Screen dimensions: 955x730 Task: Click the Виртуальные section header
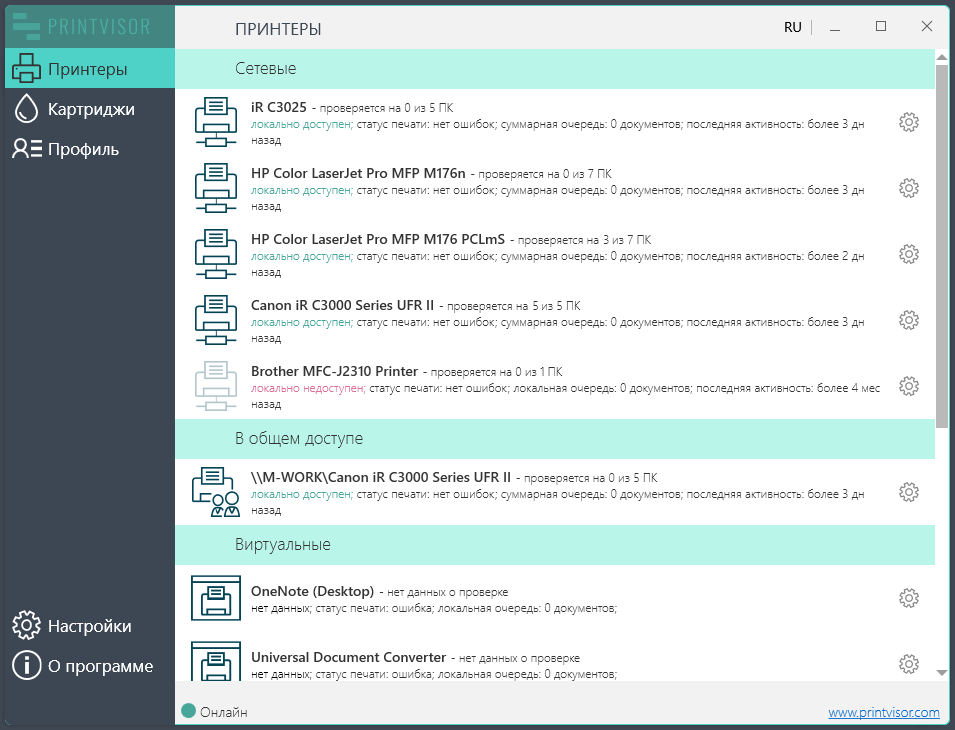click(555, 544)
